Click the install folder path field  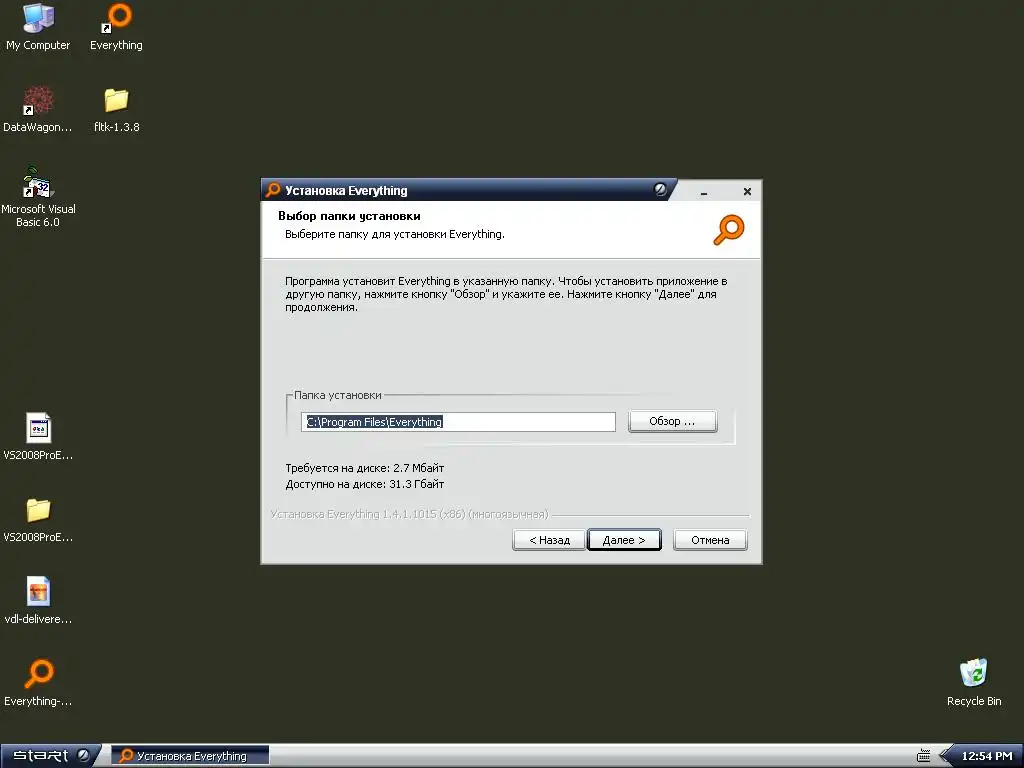point(458,422)
